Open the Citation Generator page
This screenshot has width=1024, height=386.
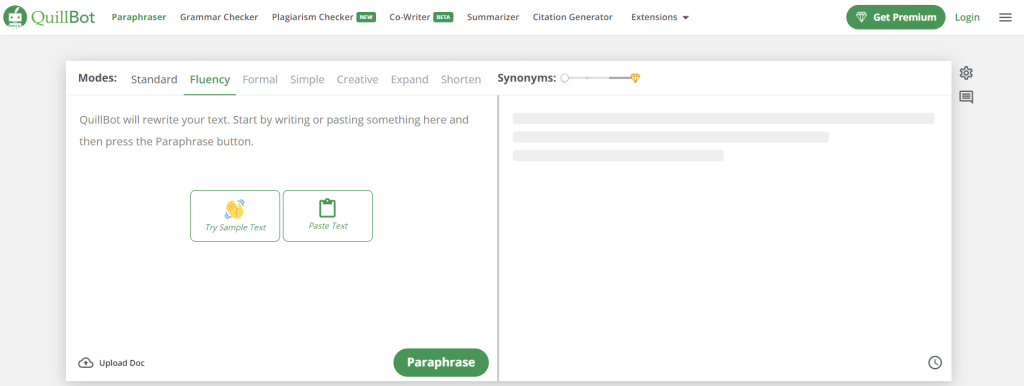pos(573,17)
